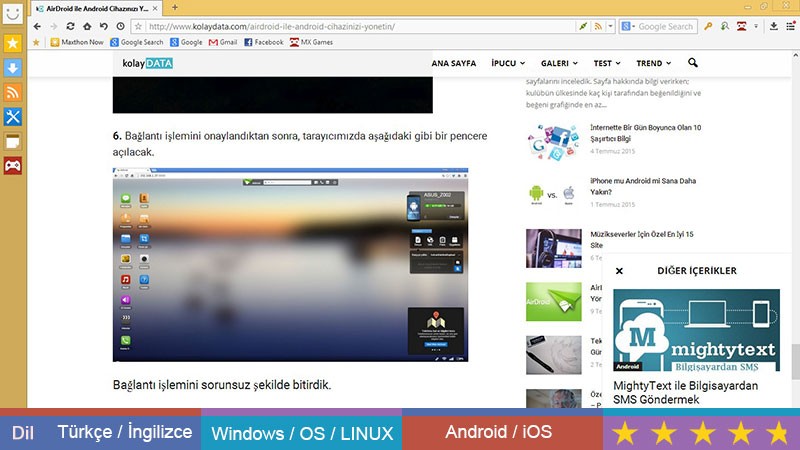Expand the toolbar extensions dropdown arrow

click(x=756, y=27)
